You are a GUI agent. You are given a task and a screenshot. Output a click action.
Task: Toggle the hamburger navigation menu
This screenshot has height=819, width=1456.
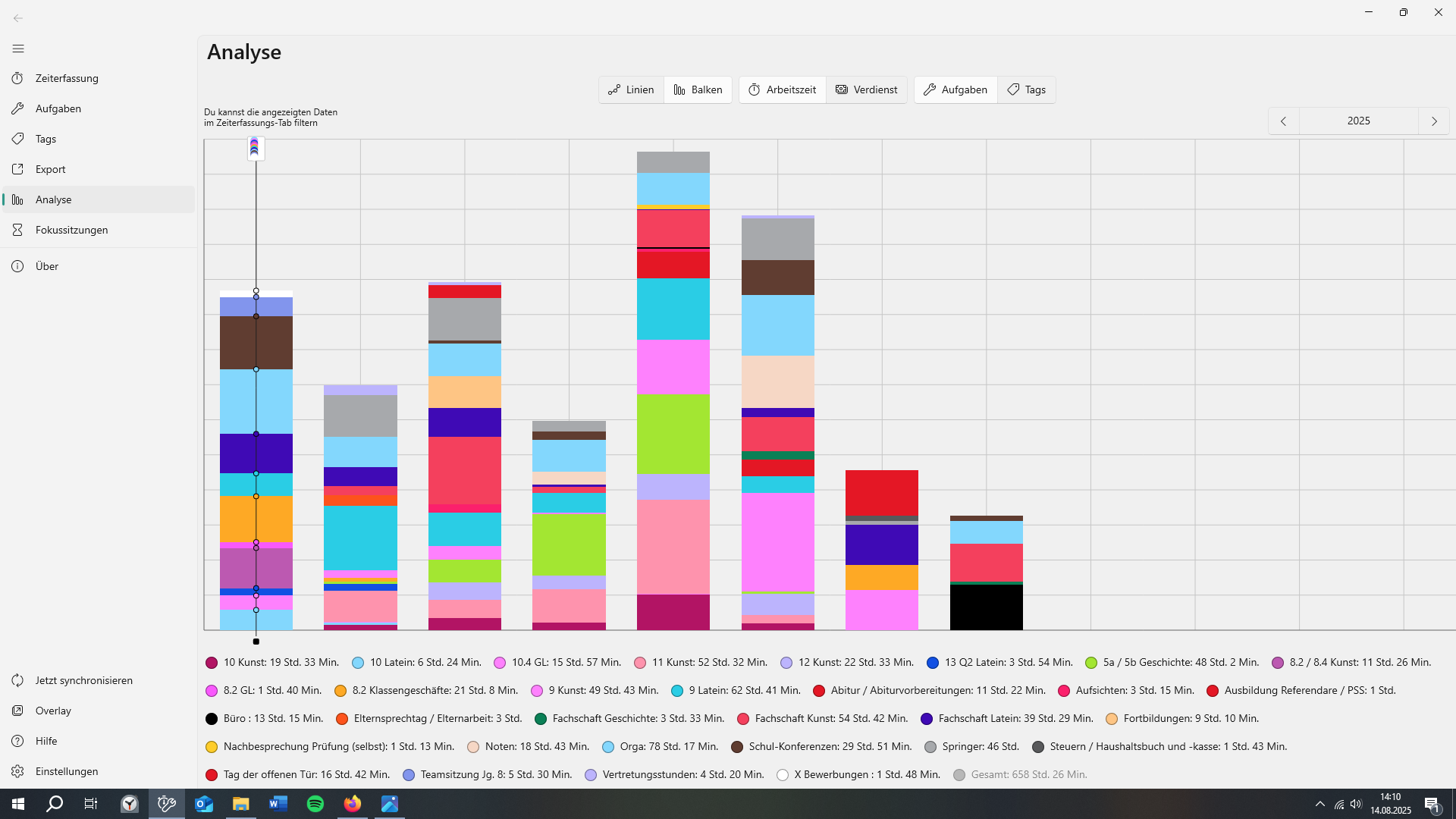18,49
